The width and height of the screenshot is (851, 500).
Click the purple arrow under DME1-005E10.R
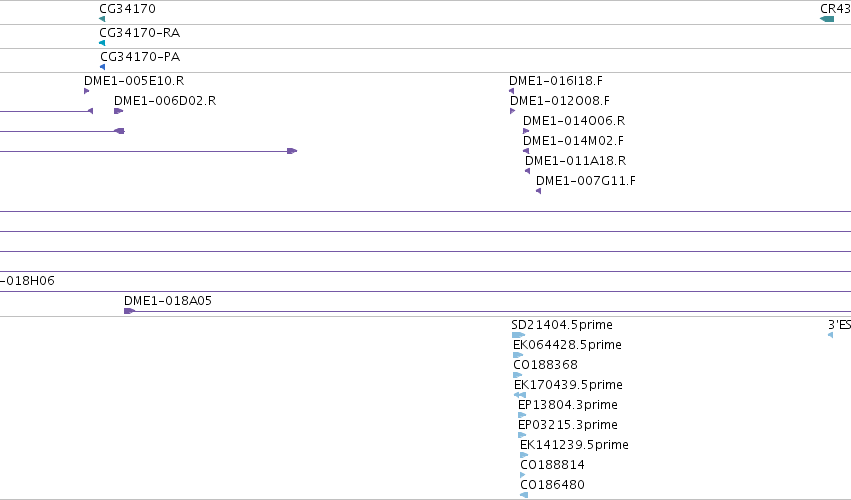click(86, 91)
